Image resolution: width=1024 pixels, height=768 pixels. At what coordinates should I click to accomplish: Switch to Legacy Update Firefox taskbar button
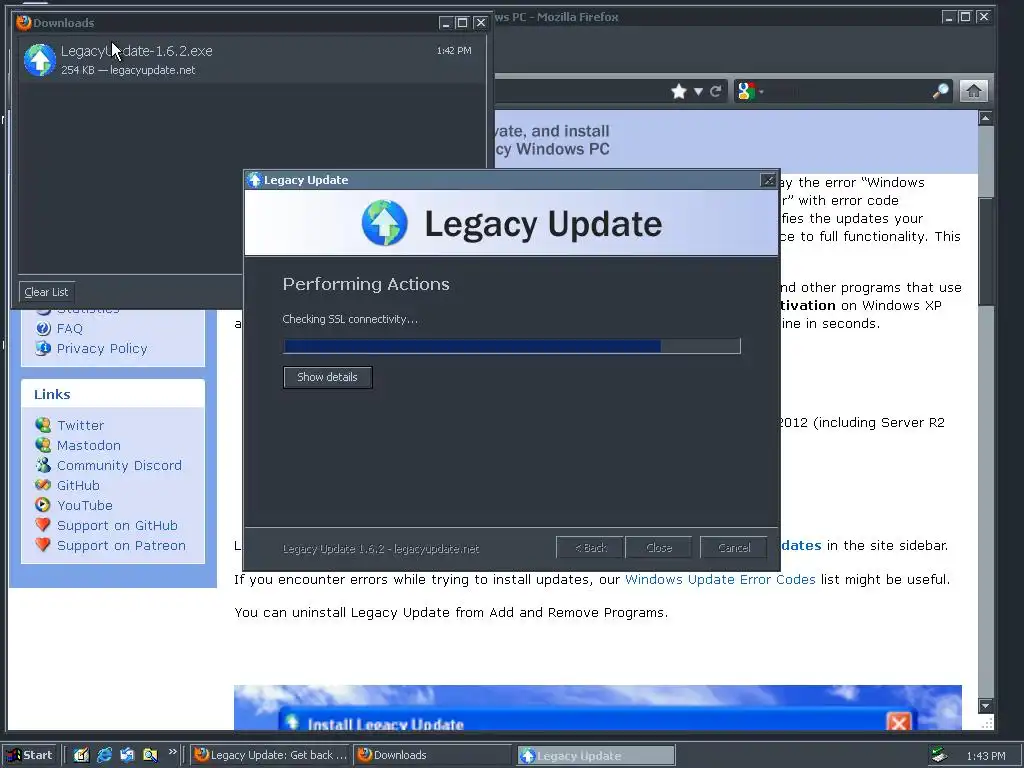point(270,755)
